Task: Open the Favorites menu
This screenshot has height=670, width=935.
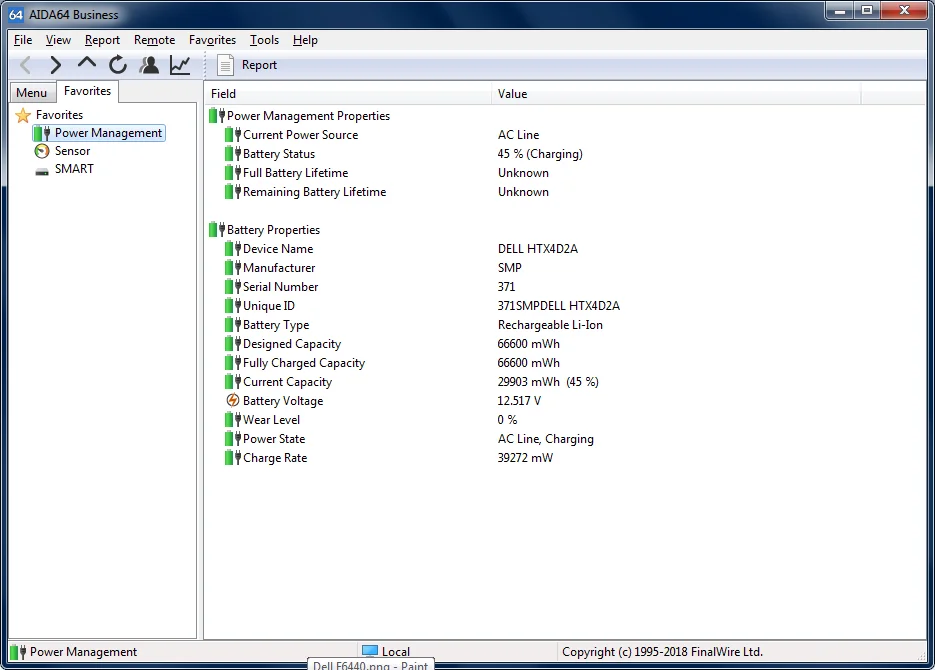Action: (212, 40)
